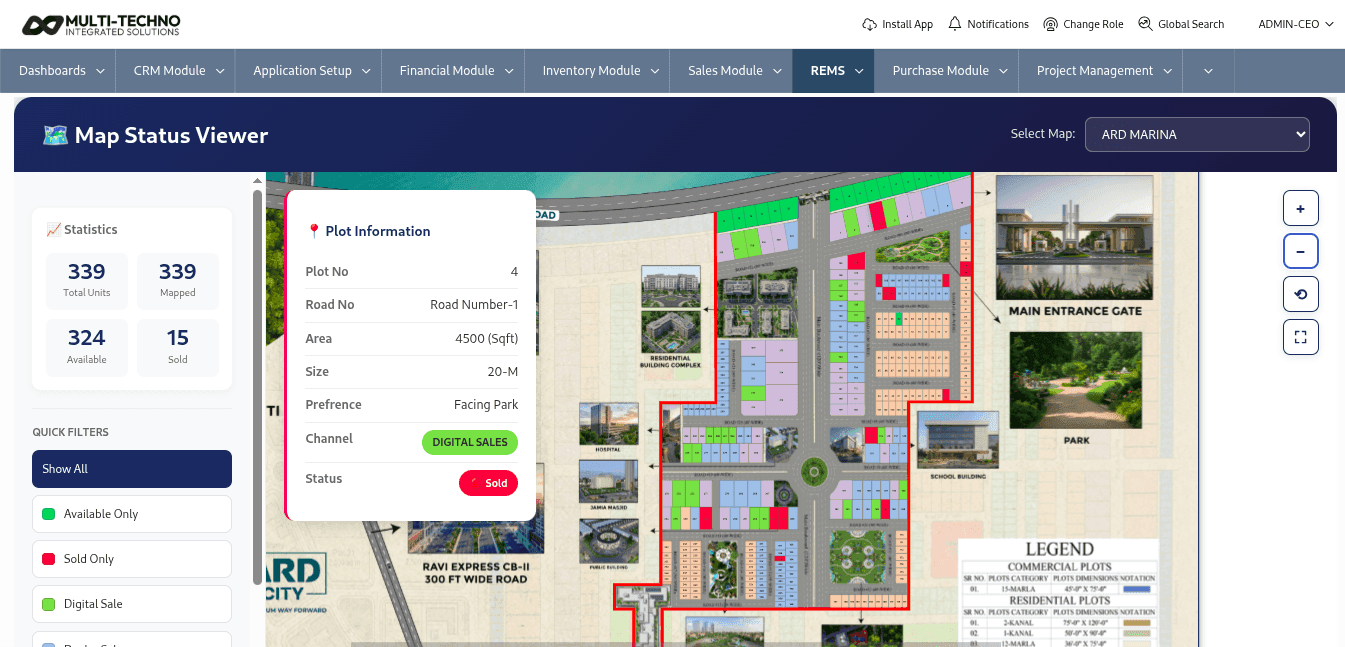Click the Change Role link
The height and width of the screenshot is (647, 1345).
click(x=1083, y=24)
